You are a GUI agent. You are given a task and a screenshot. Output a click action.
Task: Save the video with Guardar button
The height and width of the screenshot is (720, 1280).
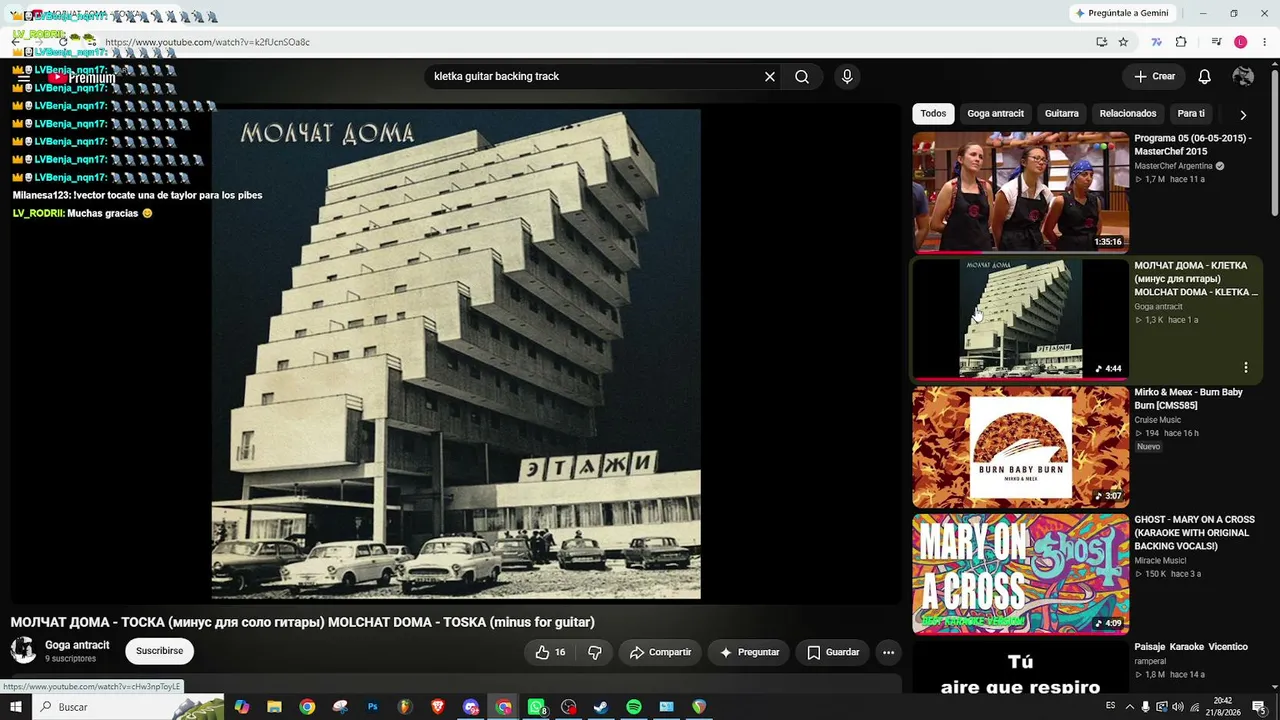click(x=832, y=652)
